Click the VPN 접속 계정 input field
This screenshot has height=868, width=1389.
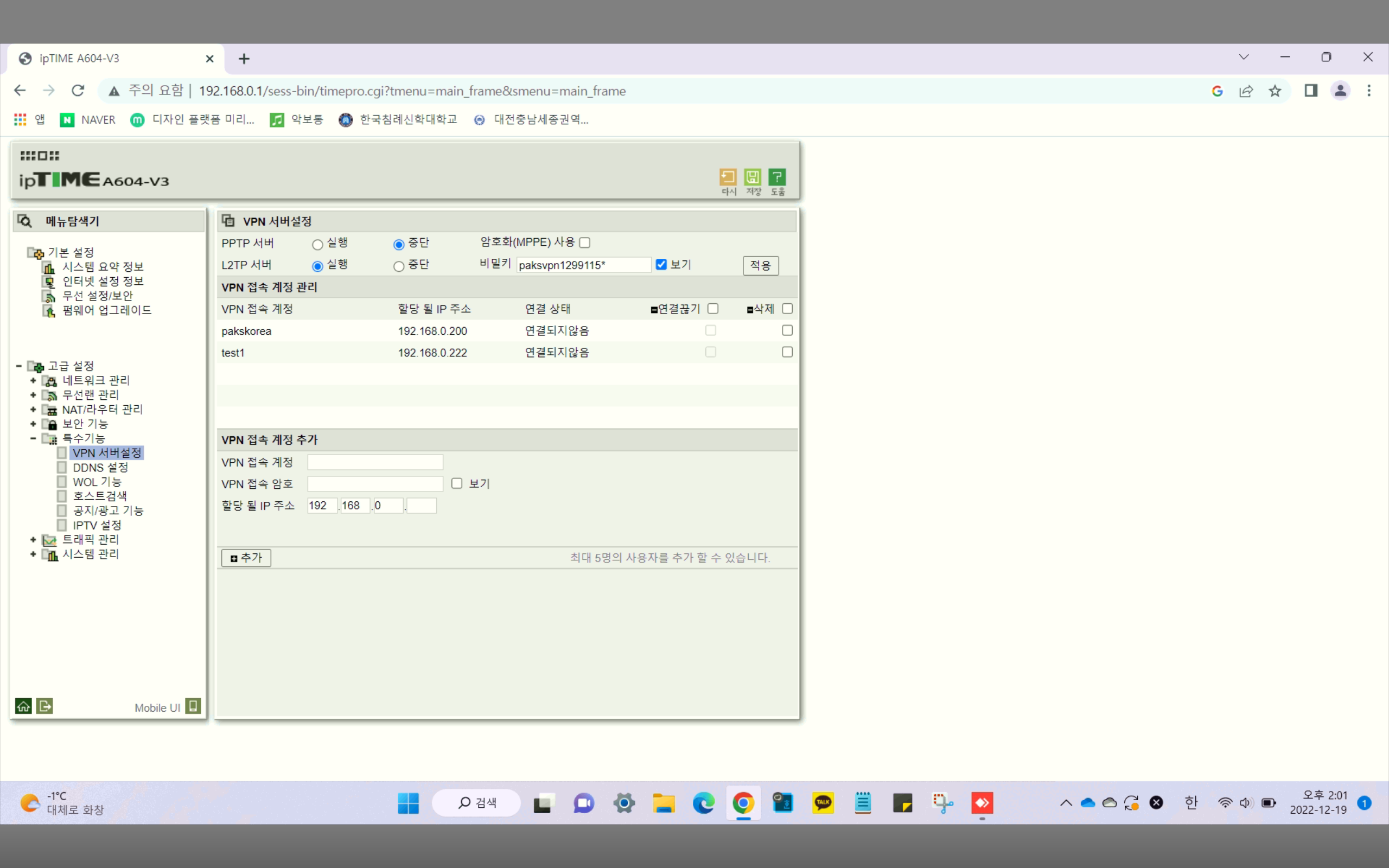point(375,462)
